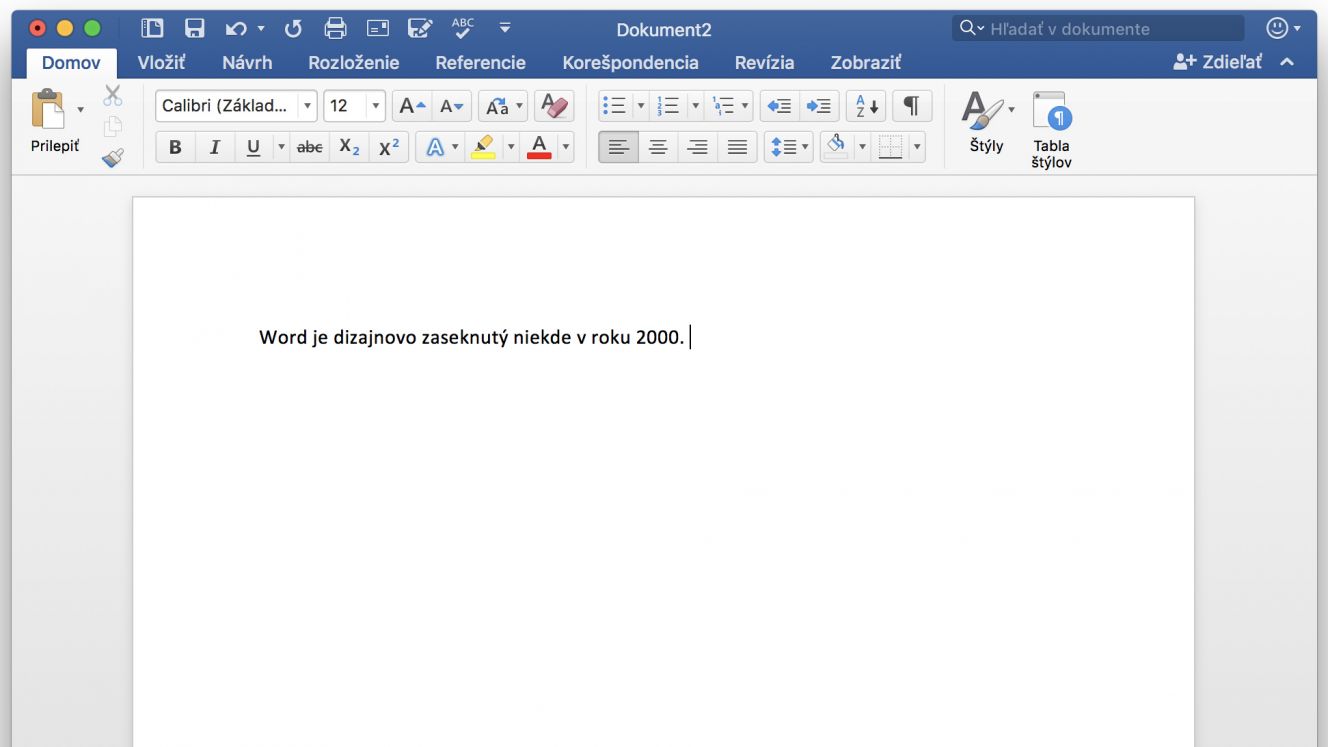Open the Undo history dropdown arrow
1328x747 pixels.
[x=261, y=29]
